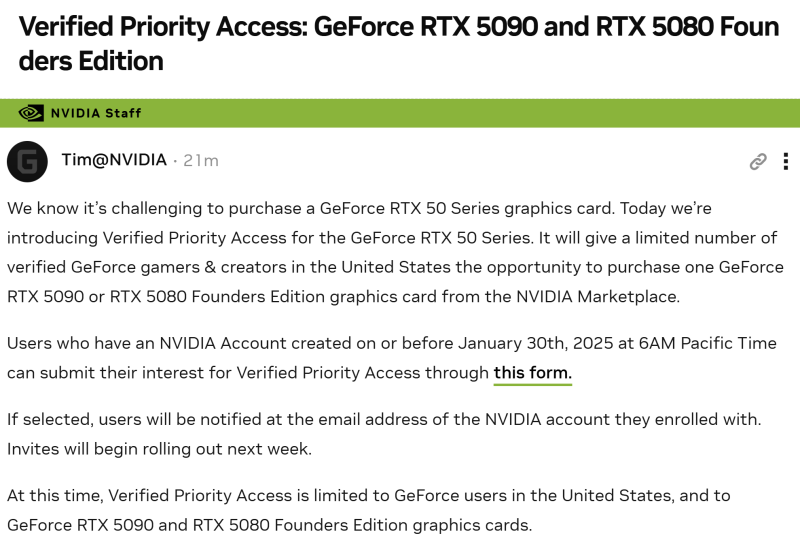Click the sentence starting "At this time, Verified Priority"
Screen dimensions: 800x555
pyautogui.click(x=368, y=495)
